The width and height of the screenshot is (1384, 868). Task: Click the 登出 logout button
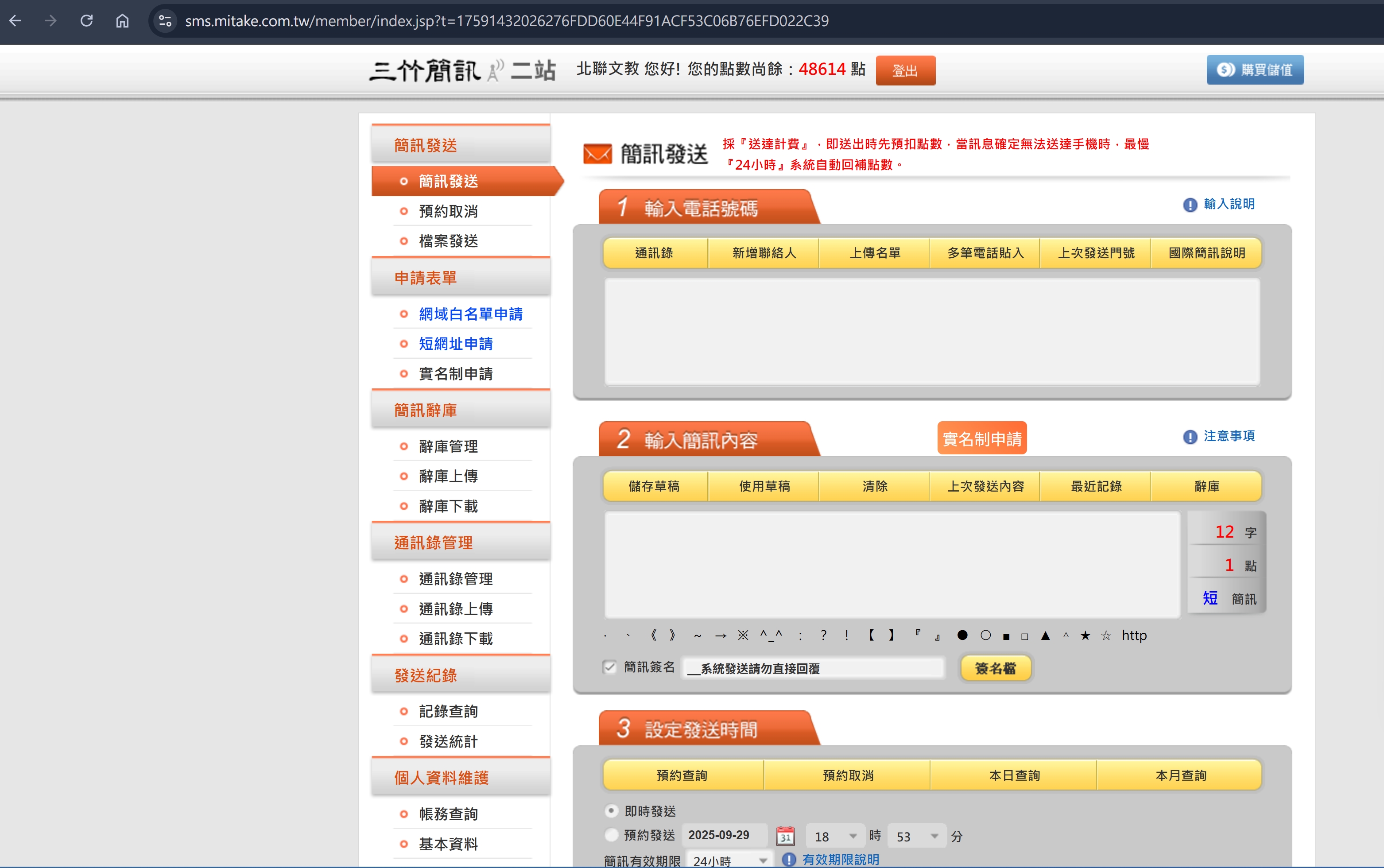click(x=905, y=70)
